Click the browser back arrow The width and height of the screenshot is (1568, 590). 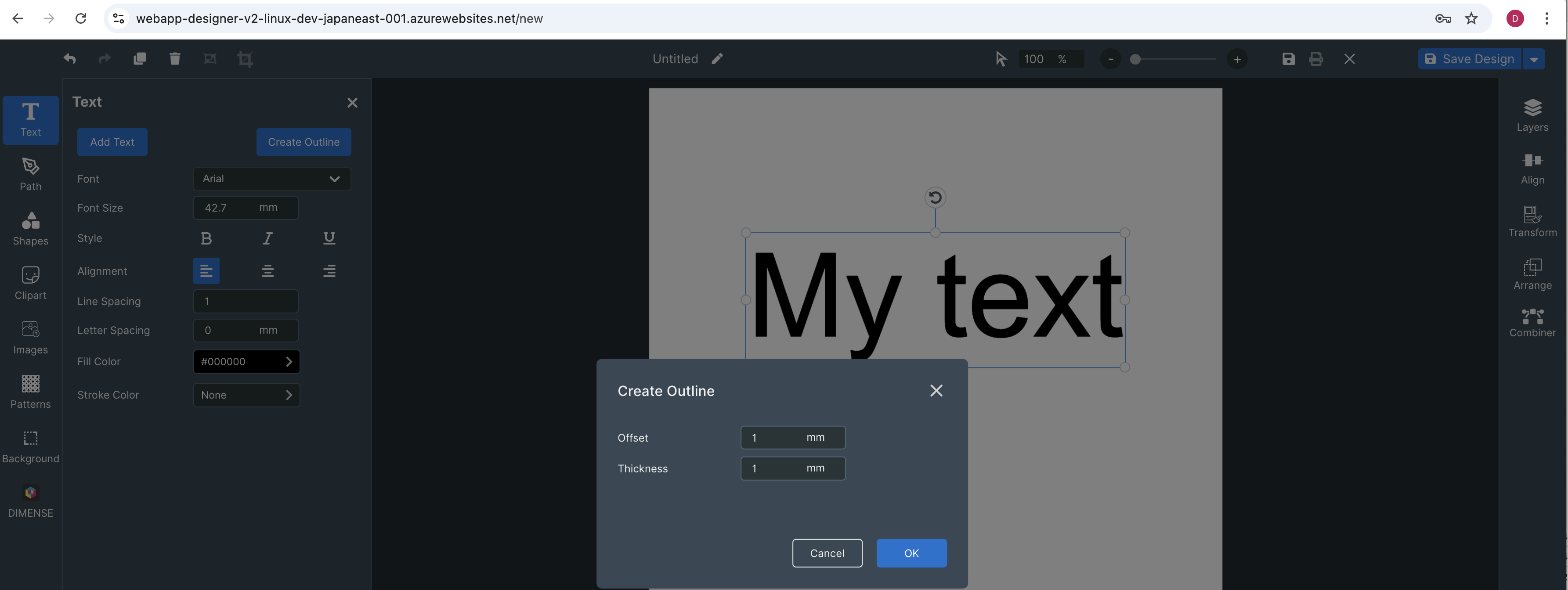tap(18, 18)
